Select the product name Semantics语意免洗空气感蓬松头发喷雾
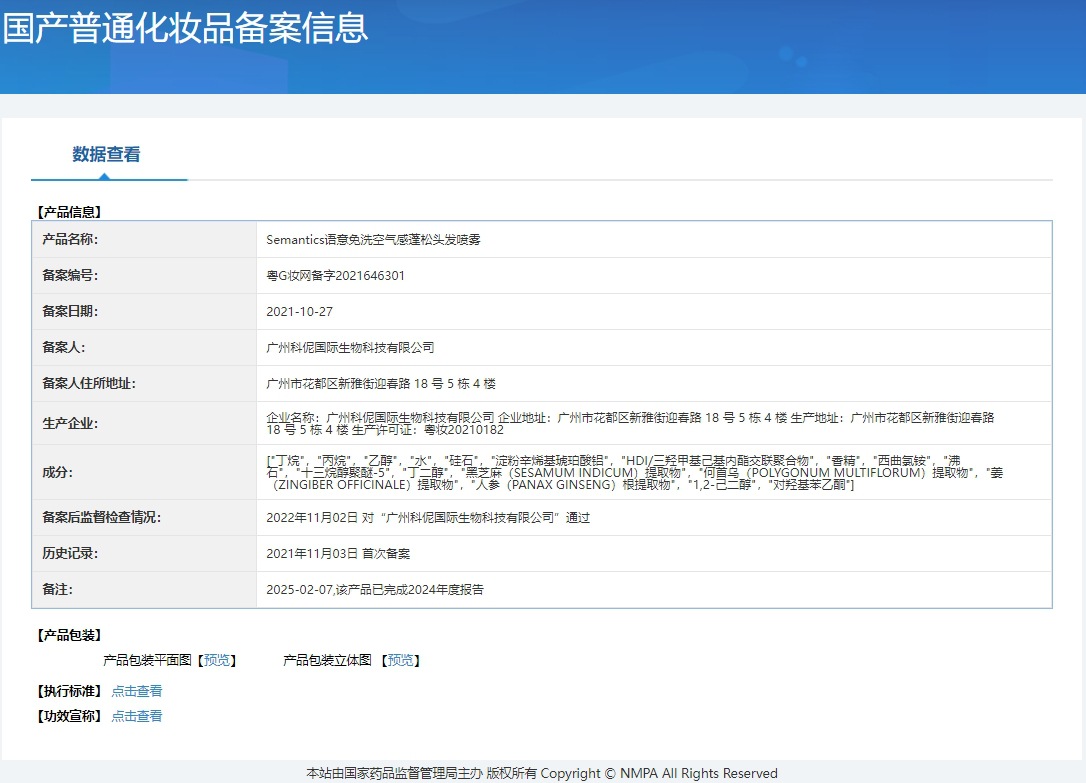This screenshot has height=783, width=1086. (x=373, y=240)
